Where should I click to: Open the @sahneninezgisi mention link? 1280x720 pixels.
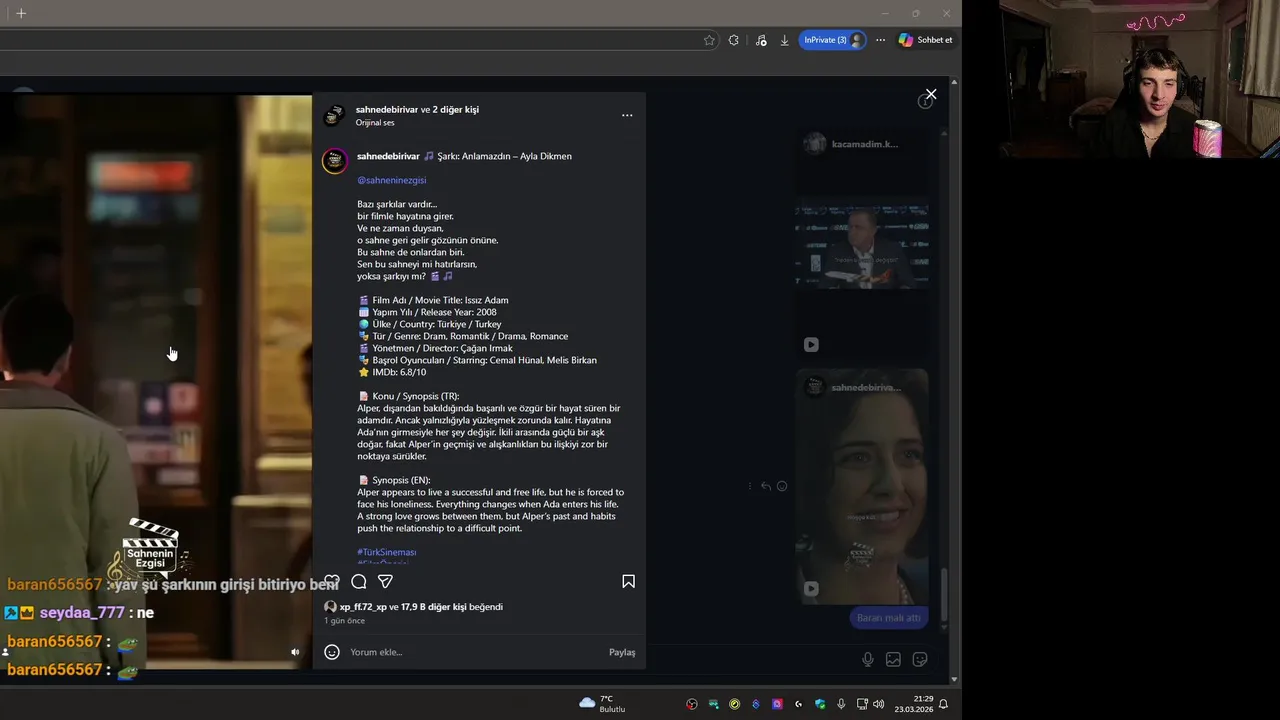[391, 180]
